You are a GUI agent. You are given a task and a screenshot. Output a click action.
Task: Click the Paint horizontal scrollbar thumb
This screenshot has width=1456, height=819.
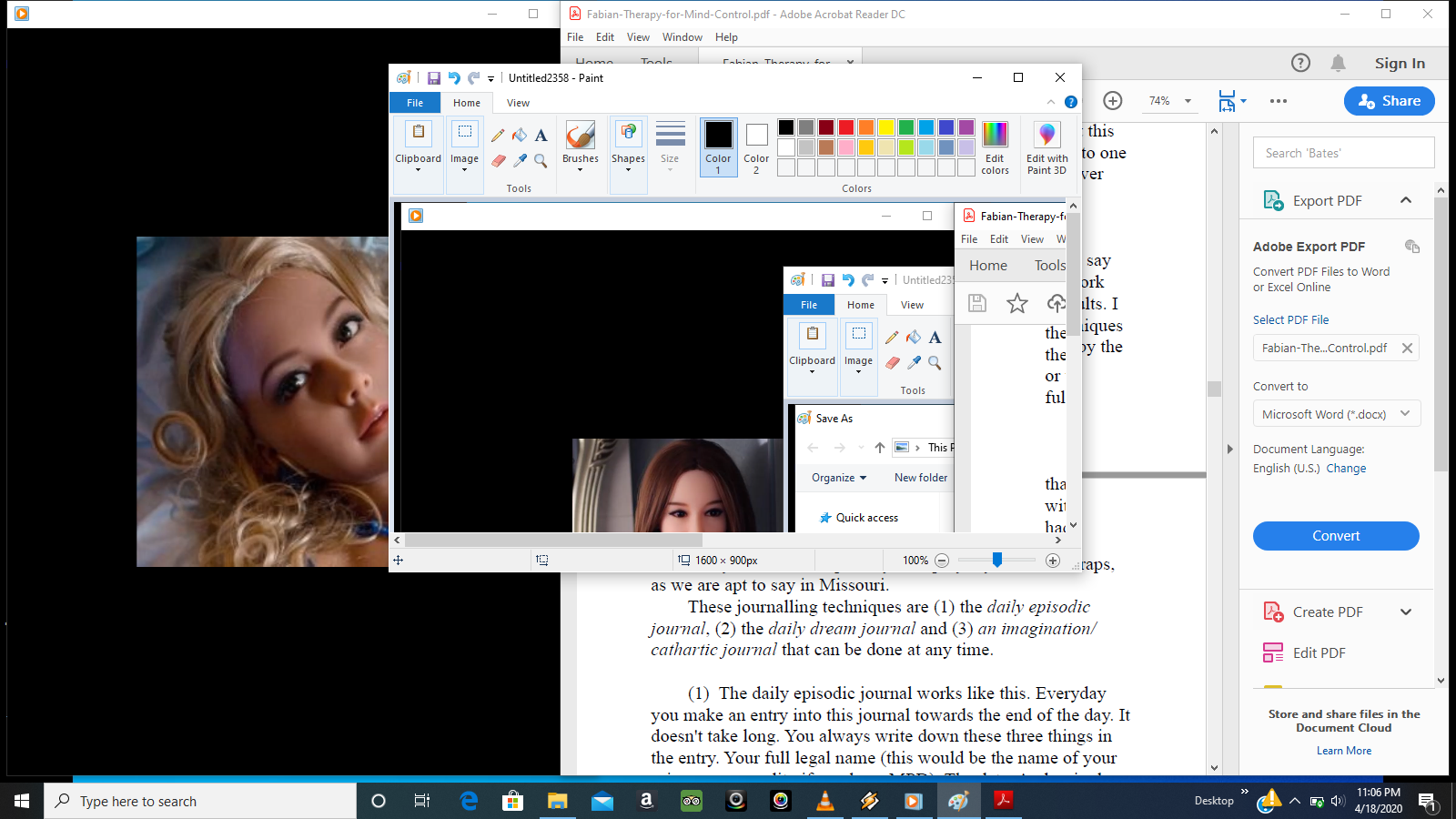(553, 540)
